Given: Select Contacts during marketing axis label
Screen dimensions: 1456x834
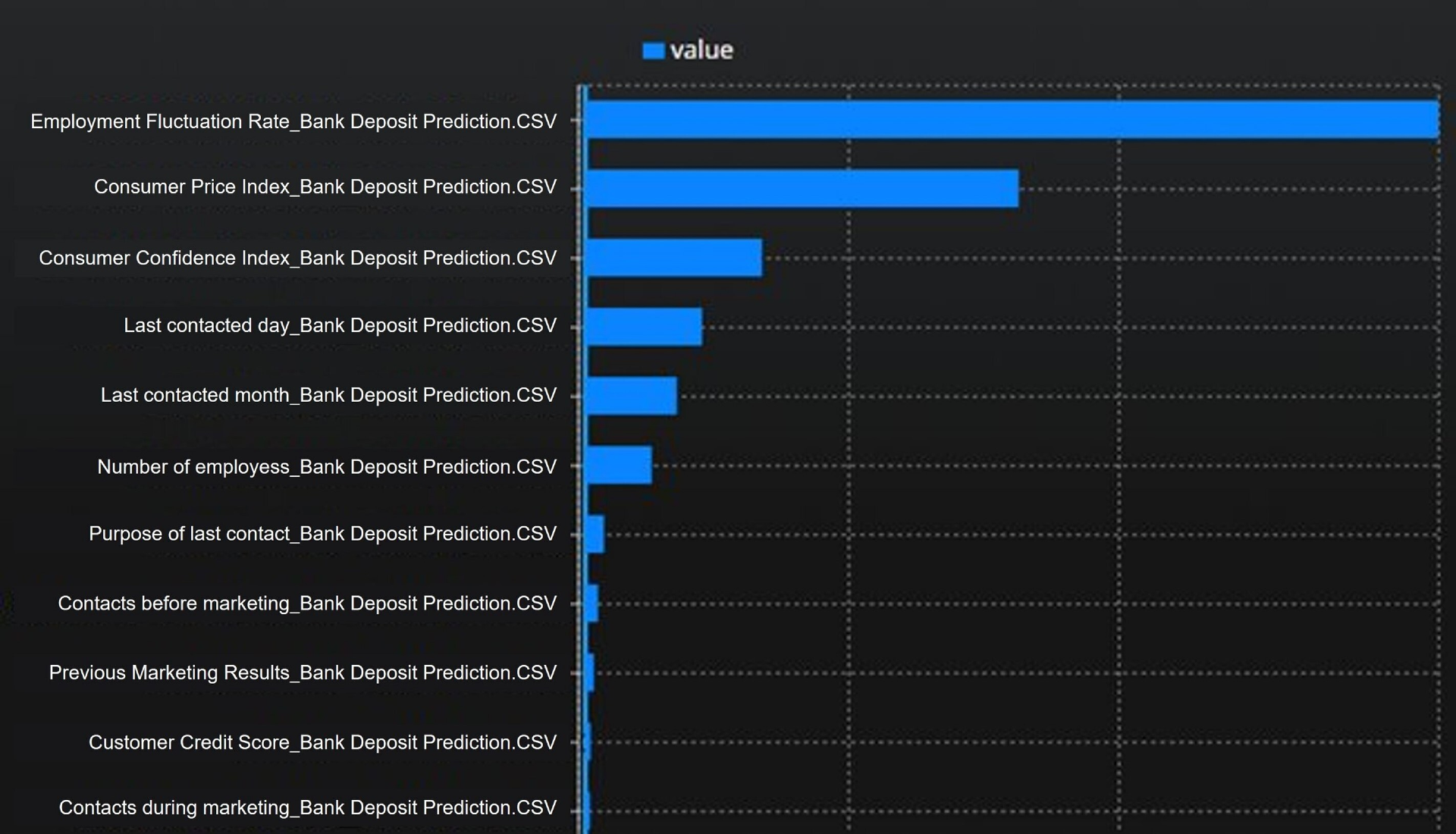Looking at the screenshot, I should tap(308, 807).
